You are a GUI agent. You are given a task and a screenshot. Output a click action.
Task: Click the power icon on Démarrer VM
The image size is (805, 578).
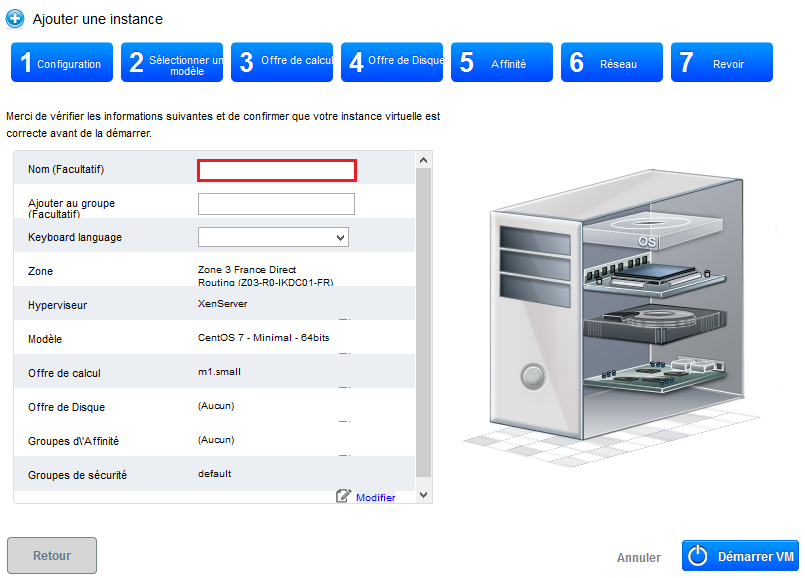(699, 557)
